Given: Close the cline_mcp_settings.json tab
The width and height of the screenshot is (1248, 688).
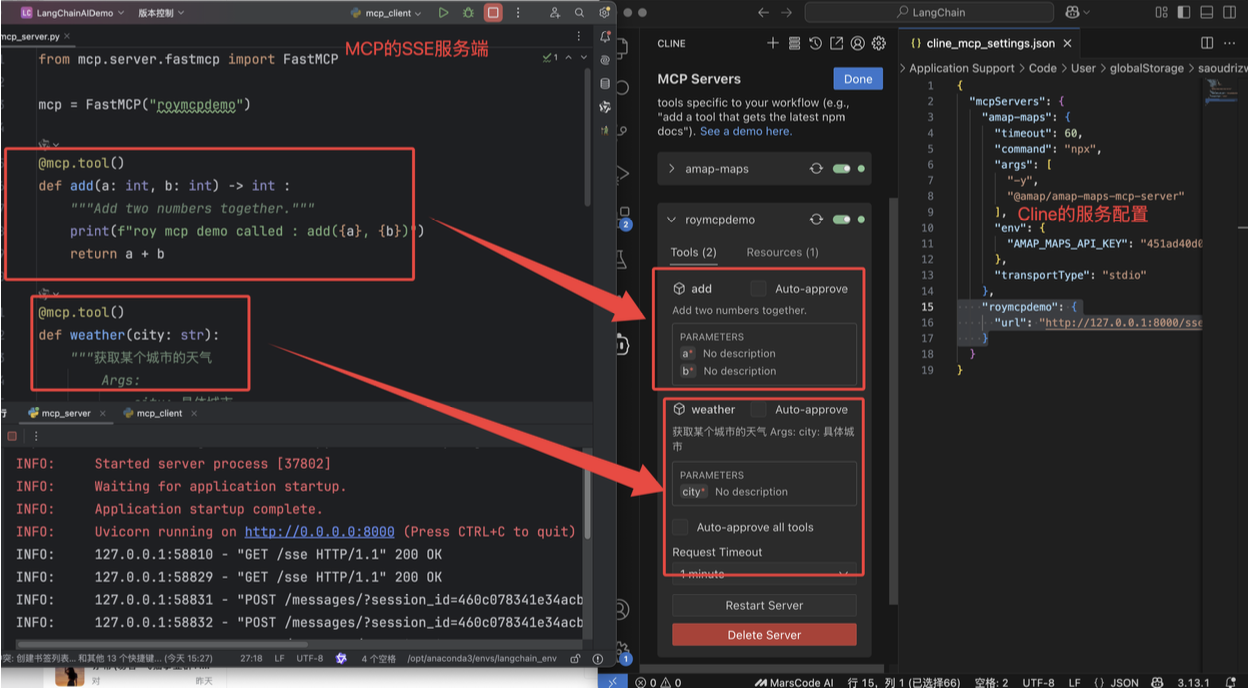Looking at the screenshot, I should [x=1067, y=43].
